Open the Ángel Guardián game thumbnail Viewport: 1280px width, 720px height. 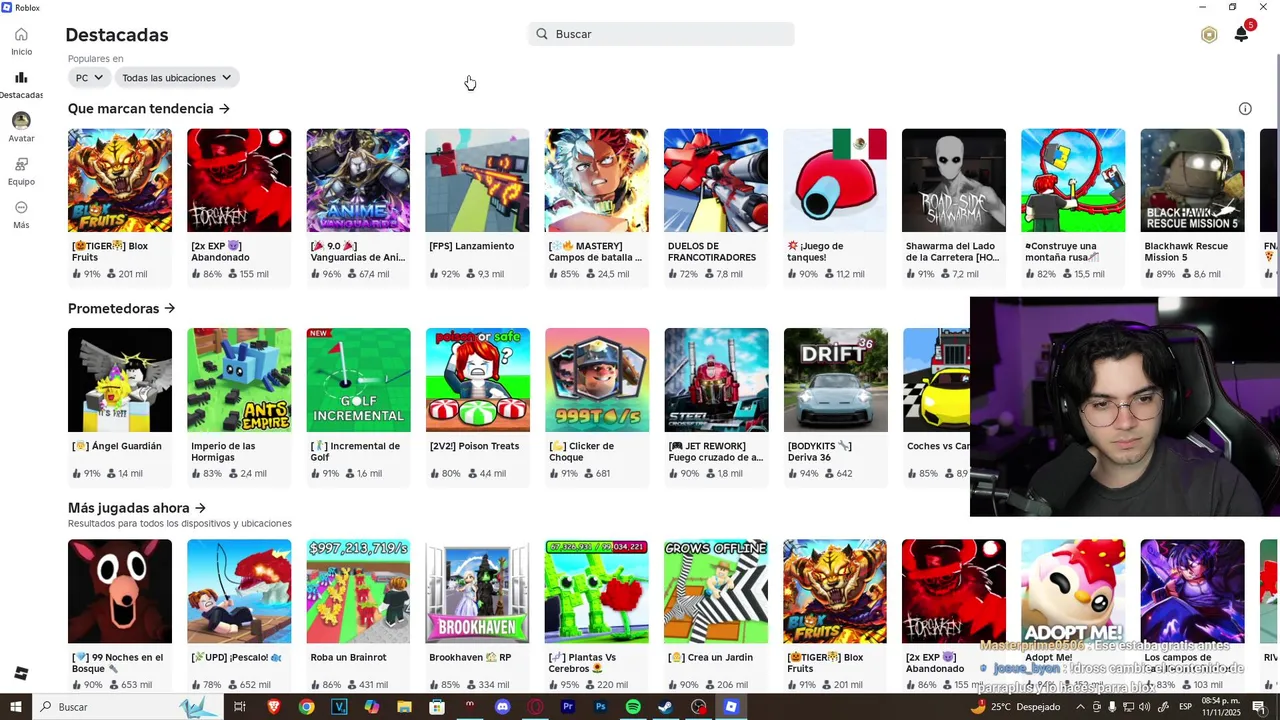(x=120, y=380)
